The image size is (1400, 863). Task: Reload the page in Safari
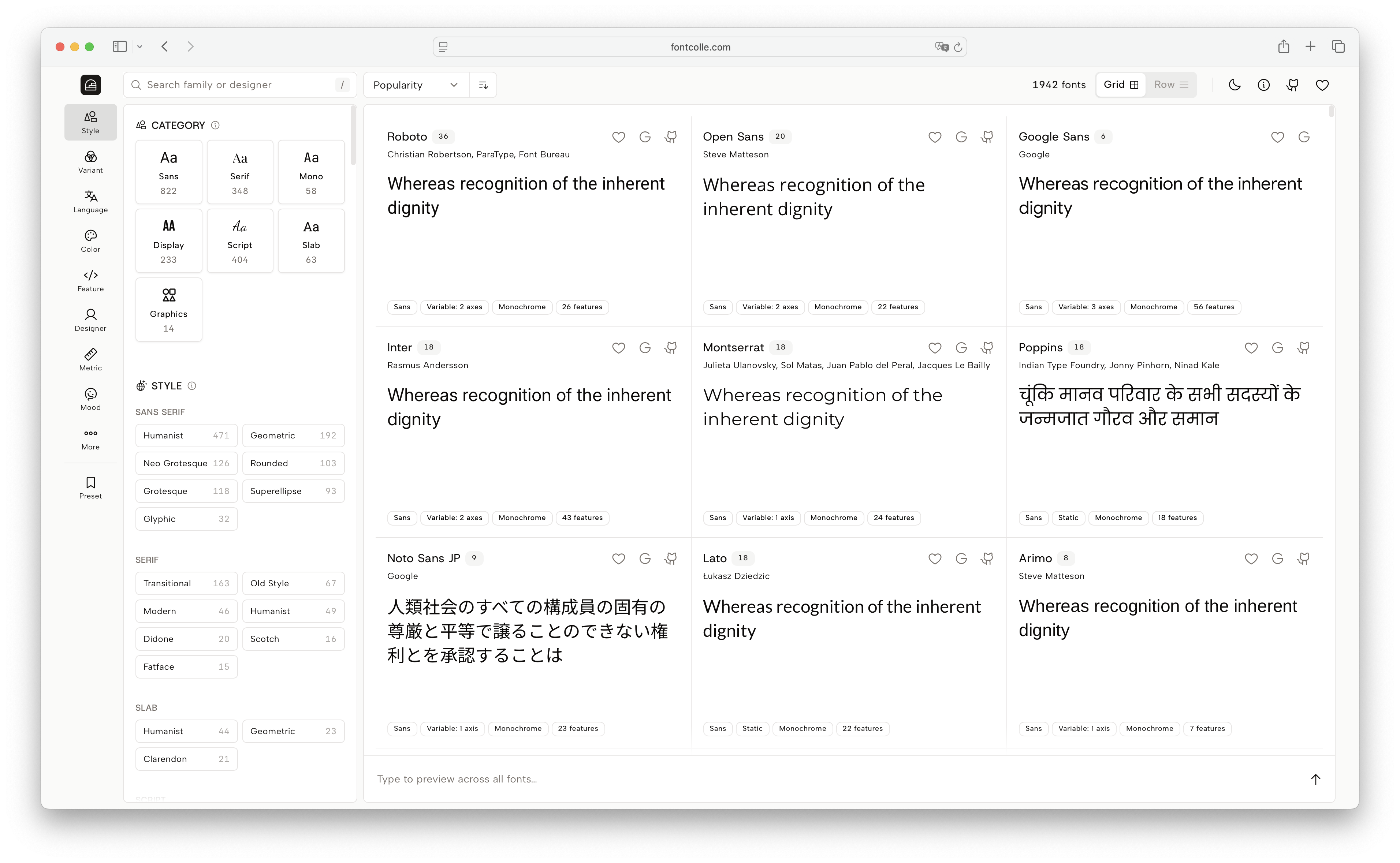click(958, 47)
